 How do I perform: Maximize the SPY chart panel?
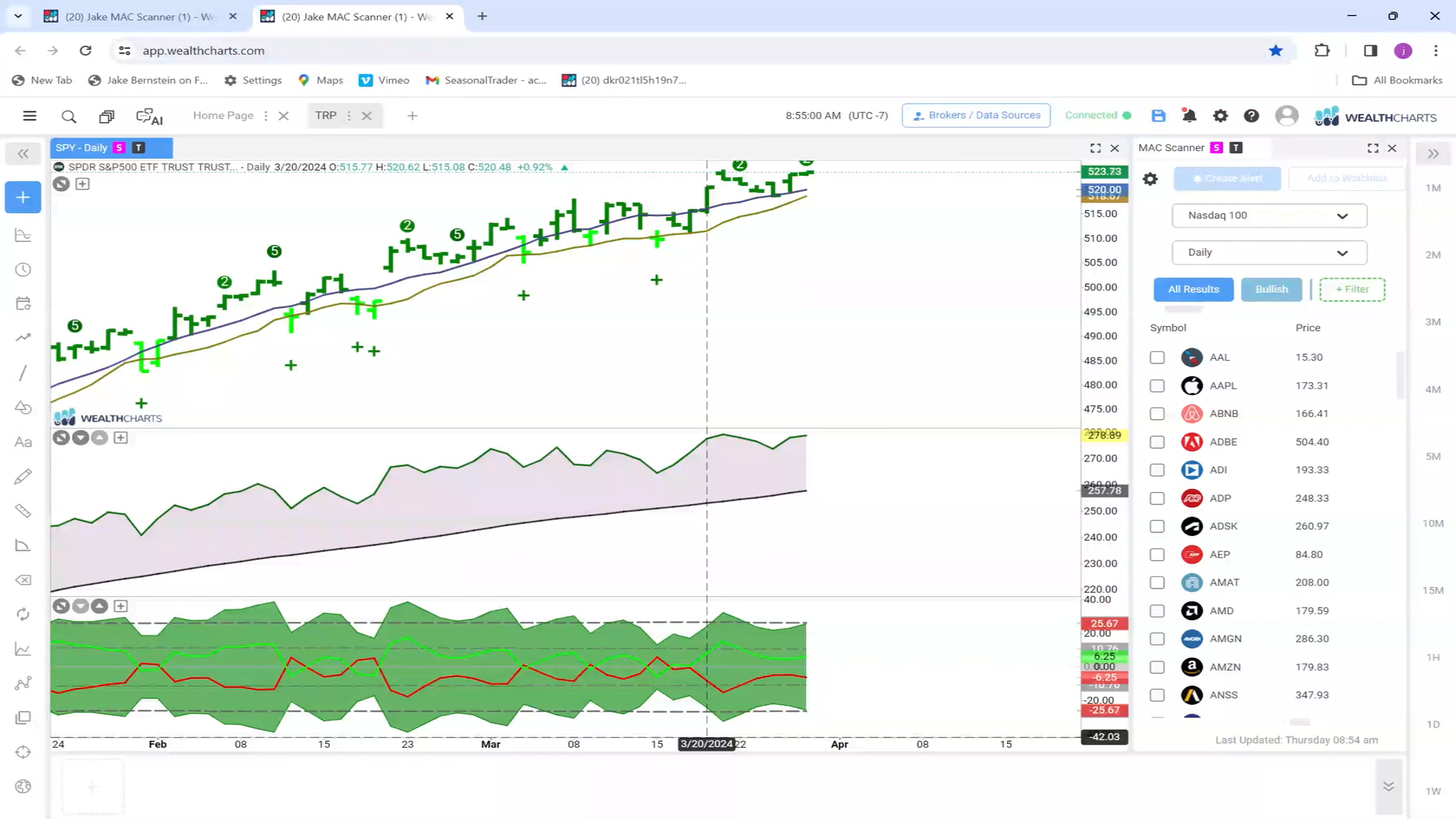(x=1095, y=149)
